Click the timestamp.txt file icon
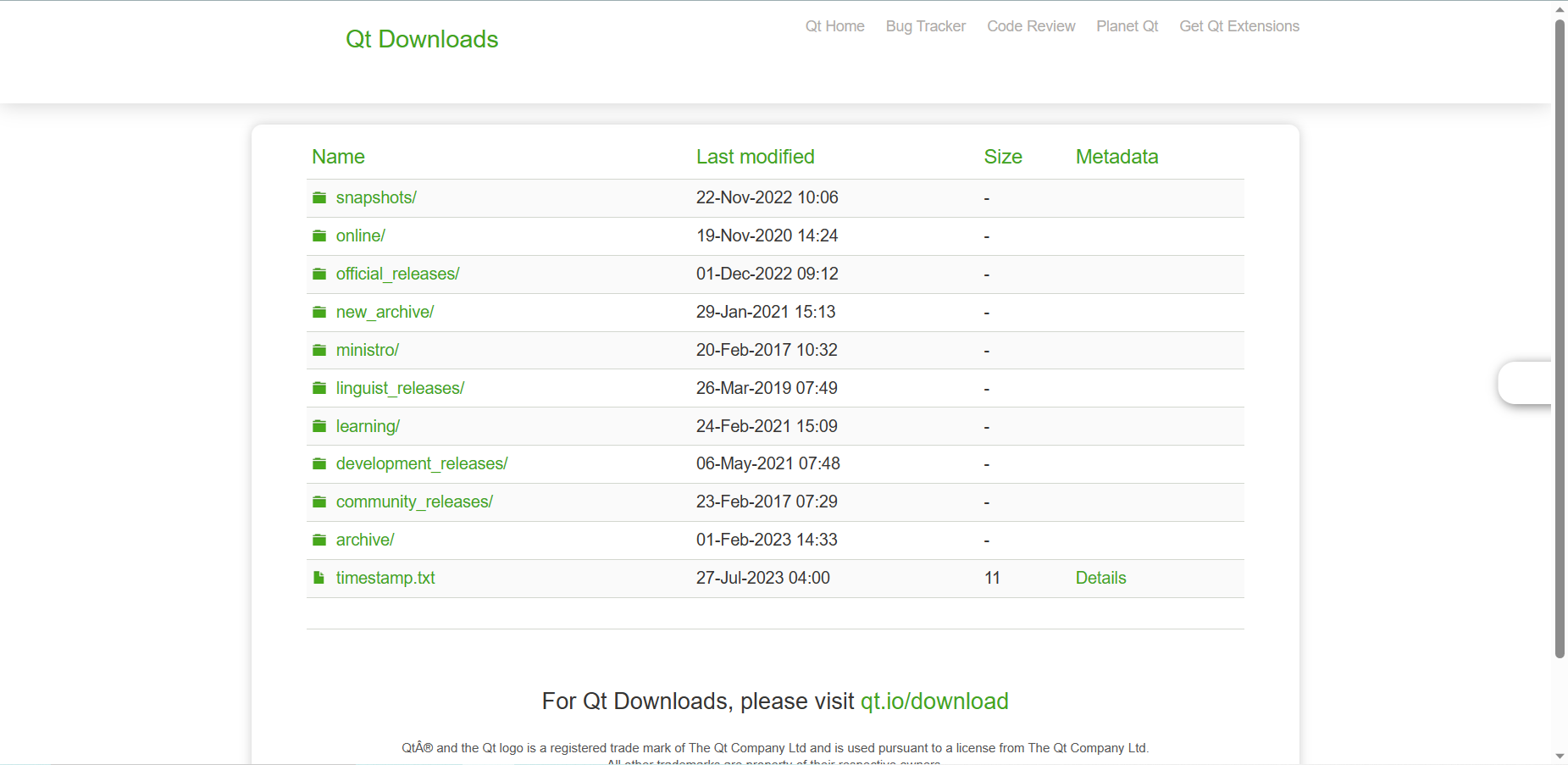This screenshot has width=1568, height=765. click(x=319, y=578)
